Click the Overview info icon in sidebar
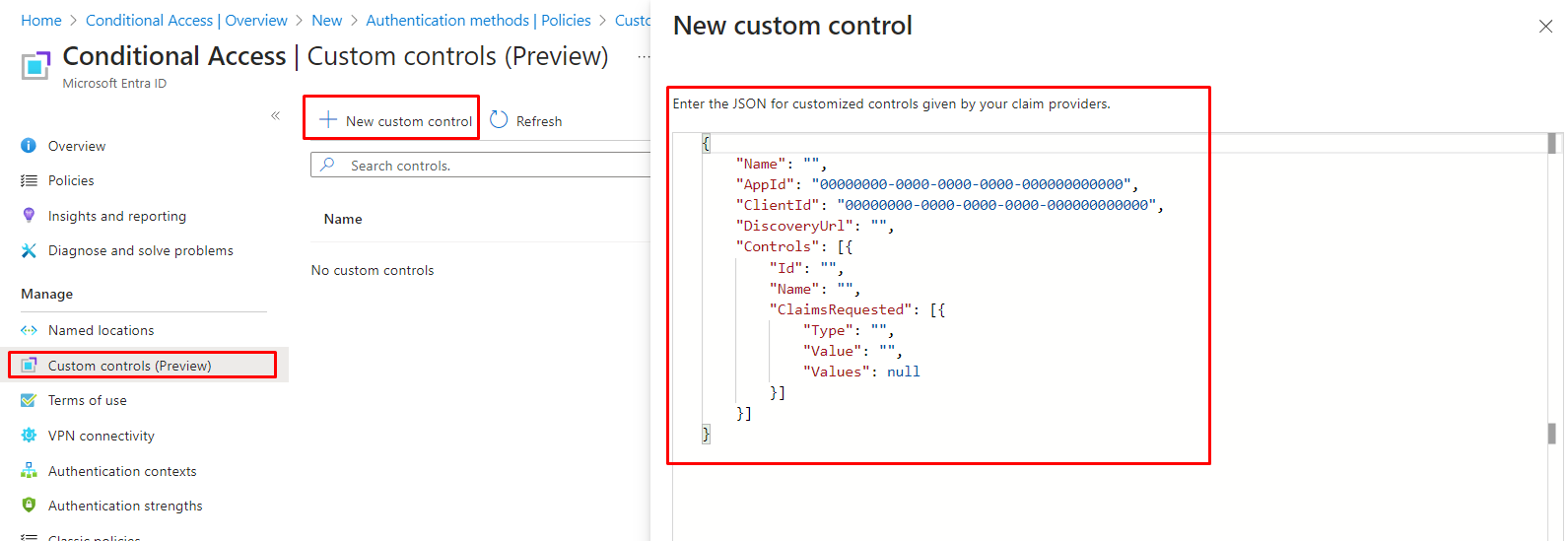 tap(29, 146)
